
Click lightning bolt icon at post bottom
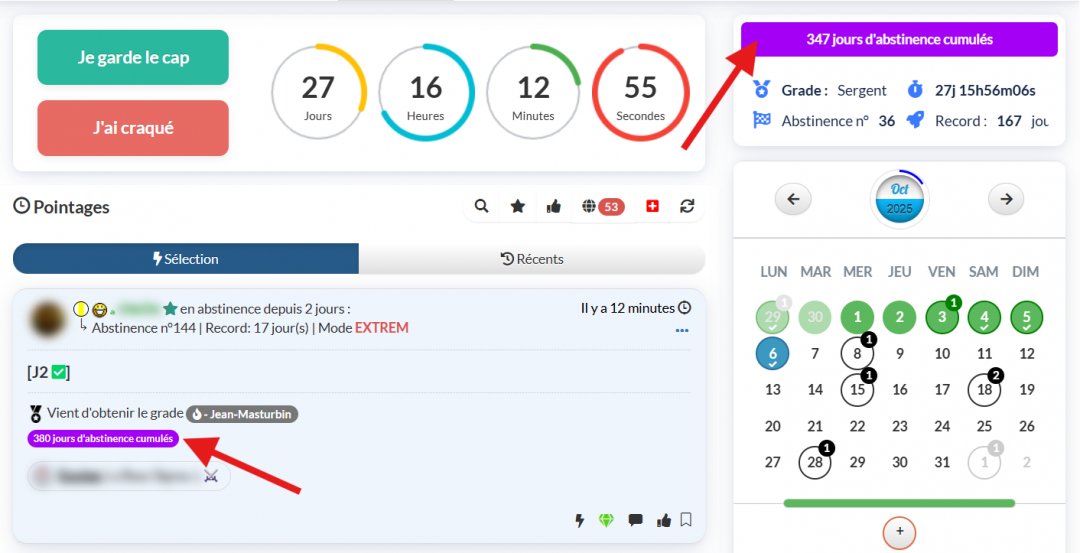pos(578,520)
